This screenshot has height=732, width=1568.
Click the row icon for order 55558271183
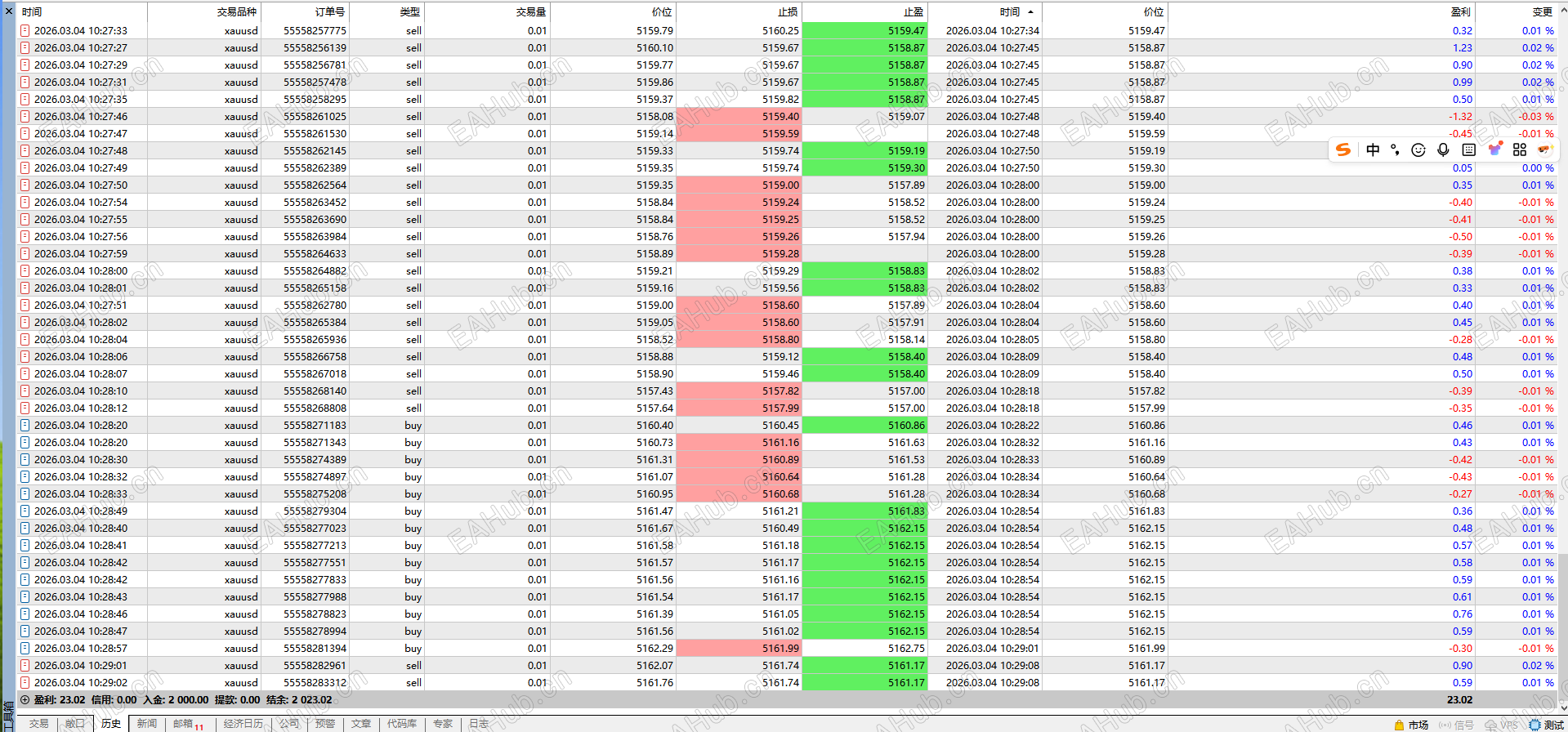tap(25, 426)
